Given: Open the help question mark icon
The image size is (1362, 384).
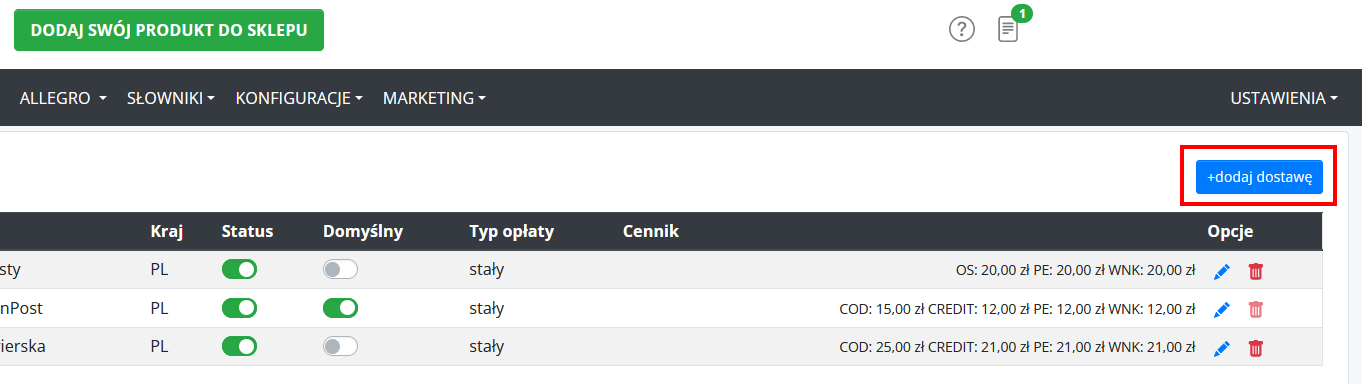Looking at the screenshot, I should [961, 30].
